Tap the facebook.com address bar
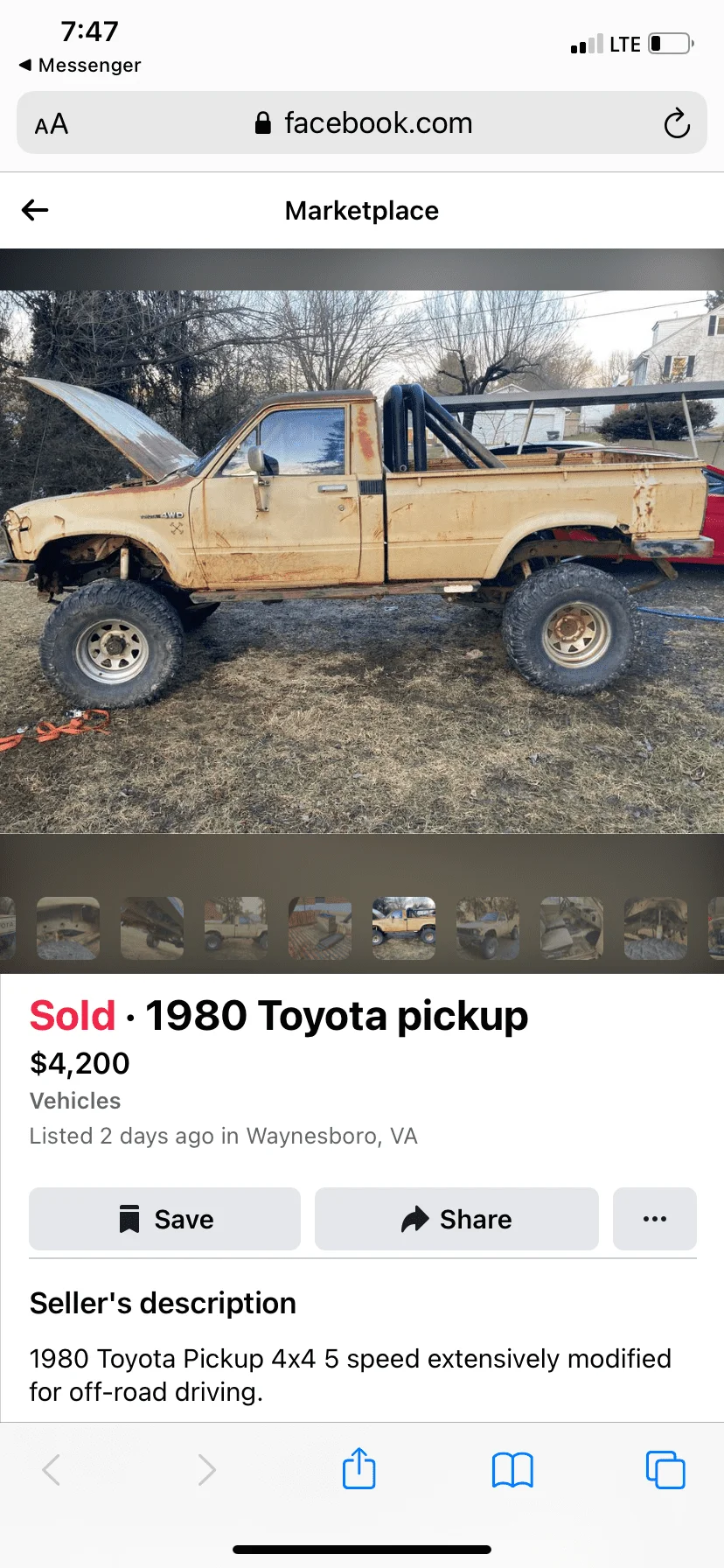The image size is (724, 1568). click(362, 122)
